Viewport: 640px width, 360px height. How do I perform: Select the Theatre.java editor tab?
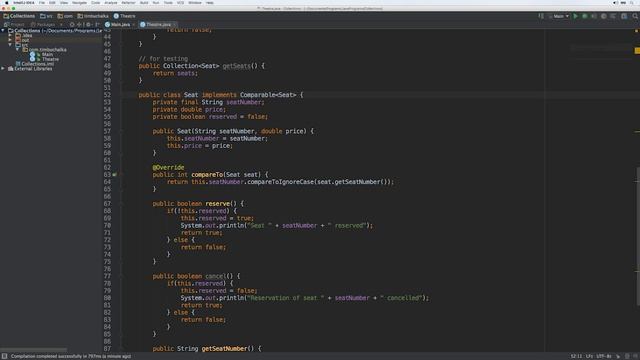[158, 24]
